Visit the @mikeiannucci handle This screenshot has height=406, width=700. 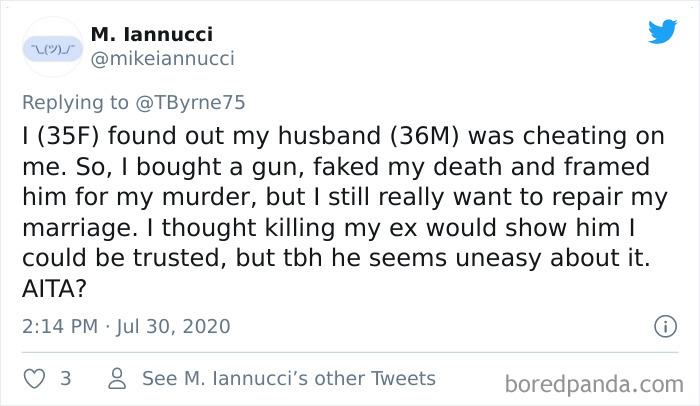pos(162,59)
